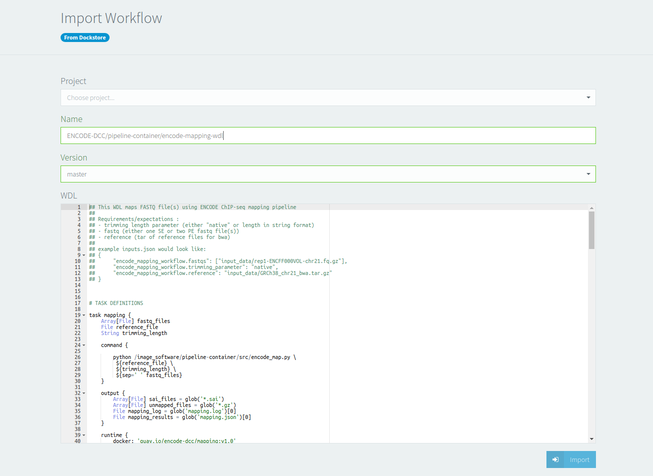Open the Project chooser dropdown
This screenshot has width=653, height=476.
click(328, 97)
